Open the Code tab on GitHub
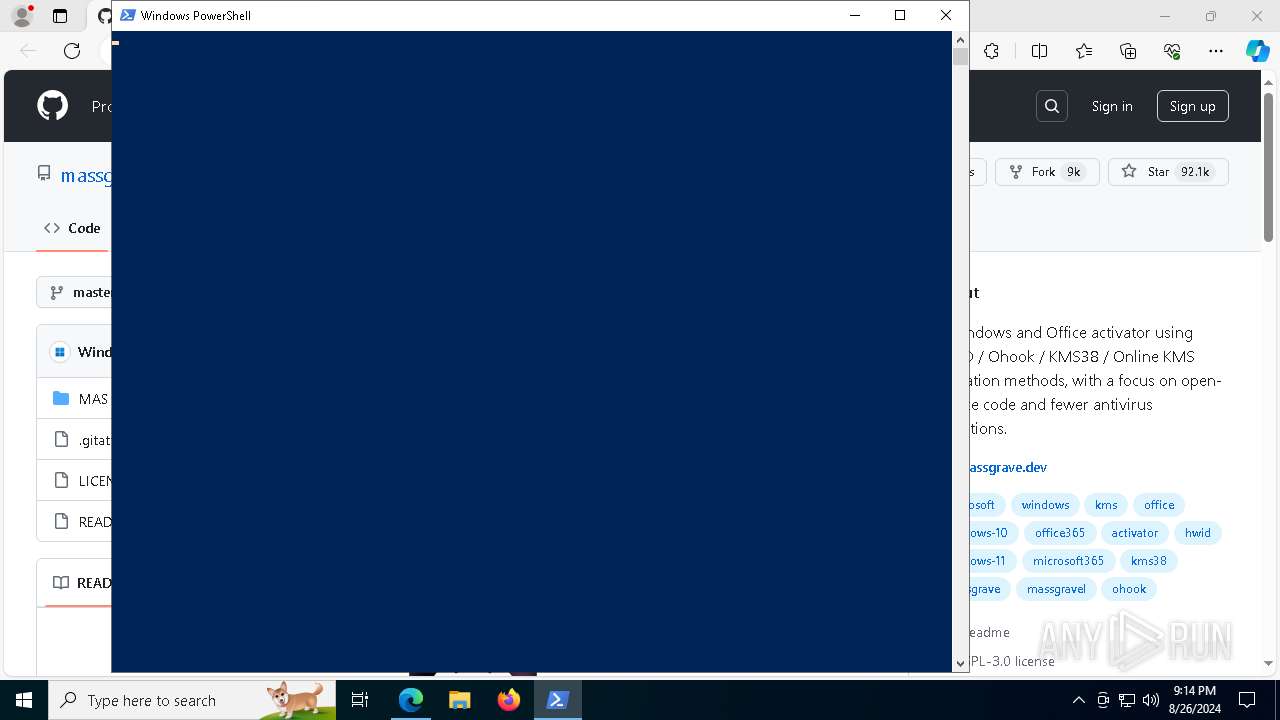The height and width of the screenshot is (720, 1280). (72, 228)
